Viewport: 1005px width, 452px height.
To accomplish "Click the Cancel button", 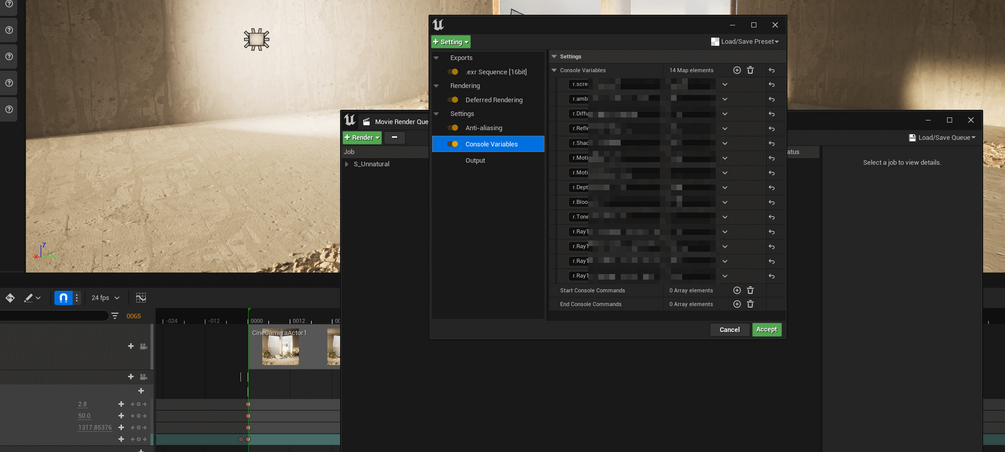I will pyautogui.click(x=729, y=330).
